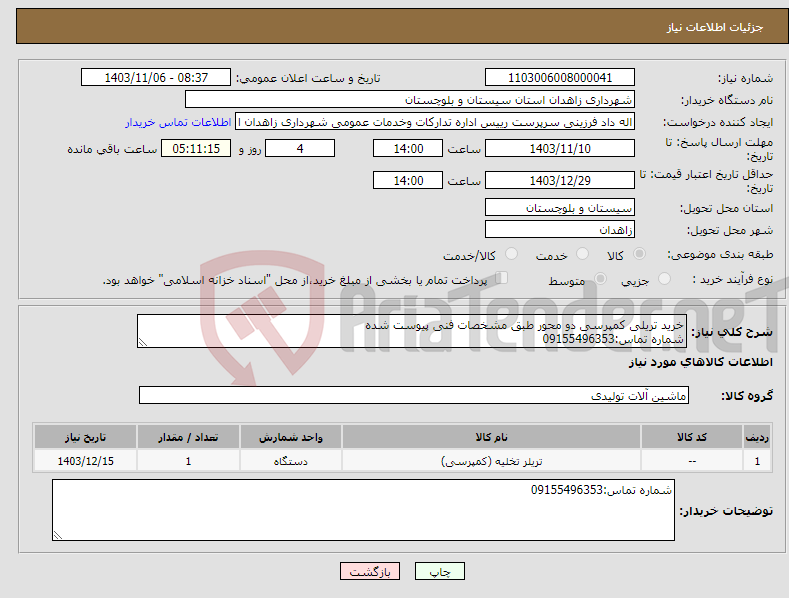Viewport: 789px width, 598px height.
Task: Click the unit cell دستگاه
Action: (x=291, y=461)
